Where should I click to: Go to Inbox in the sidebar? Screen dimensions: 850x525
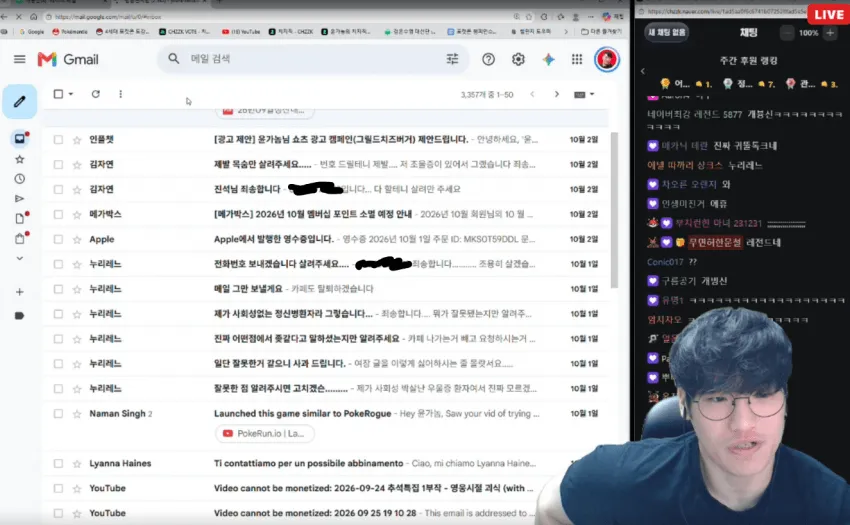(20, 139)
